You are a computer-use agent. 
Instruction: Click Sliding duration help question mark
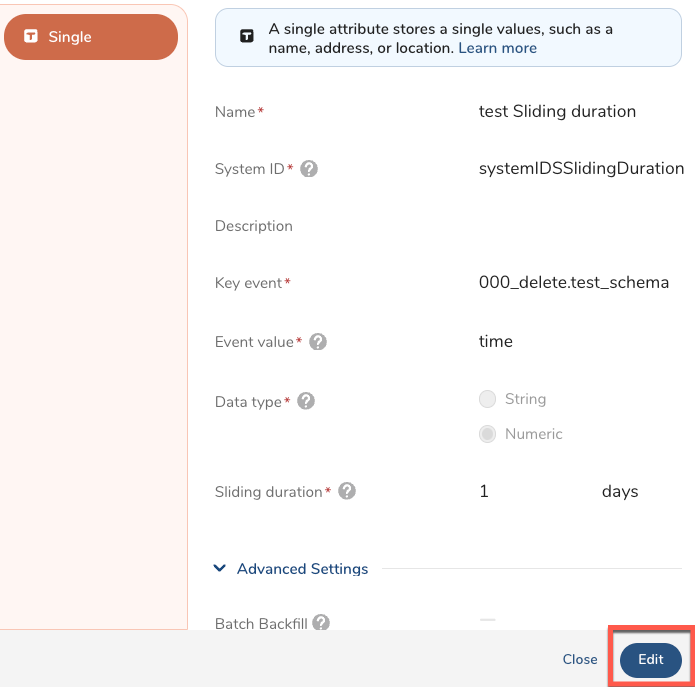346,491
